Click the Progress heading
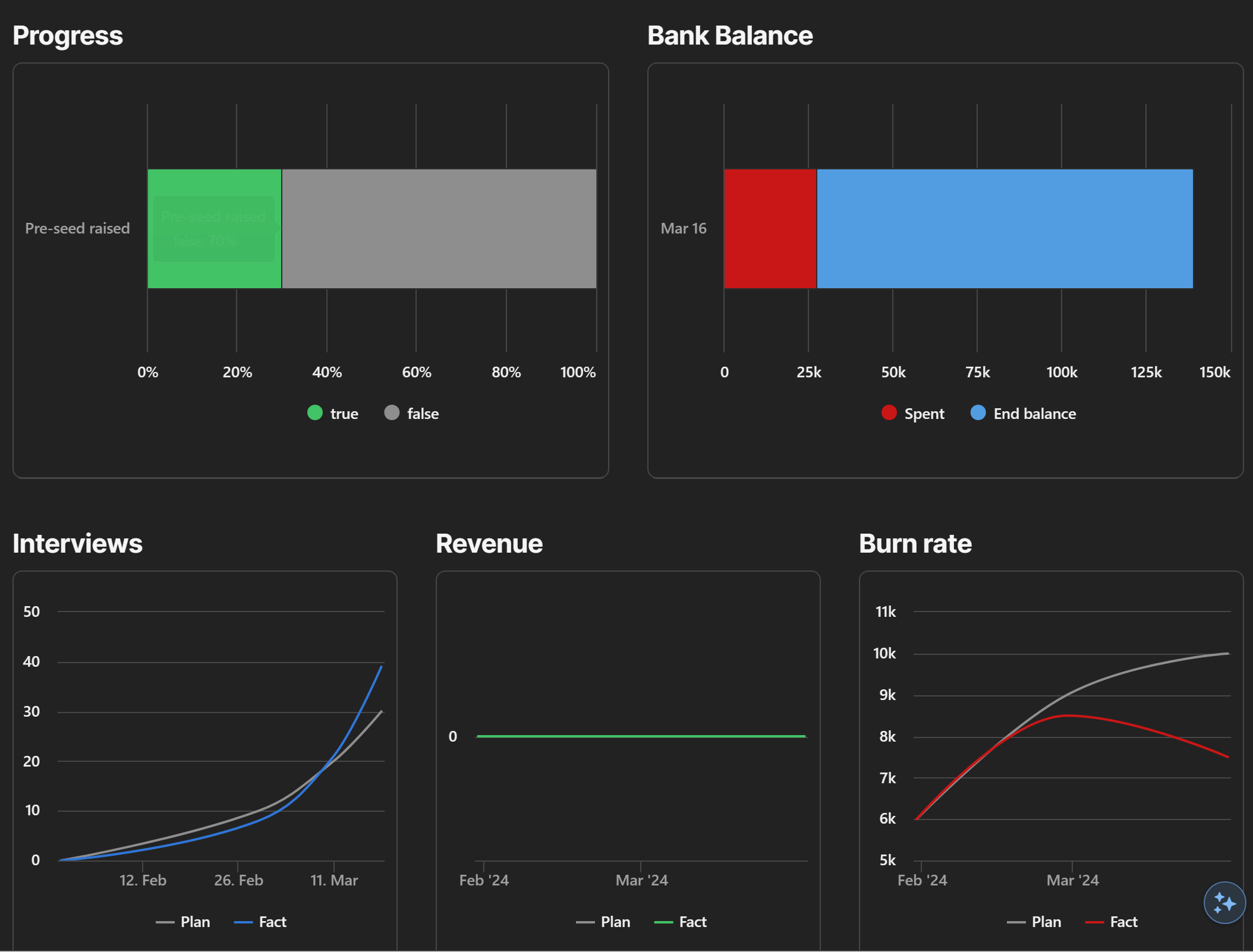 coord(68,36)
